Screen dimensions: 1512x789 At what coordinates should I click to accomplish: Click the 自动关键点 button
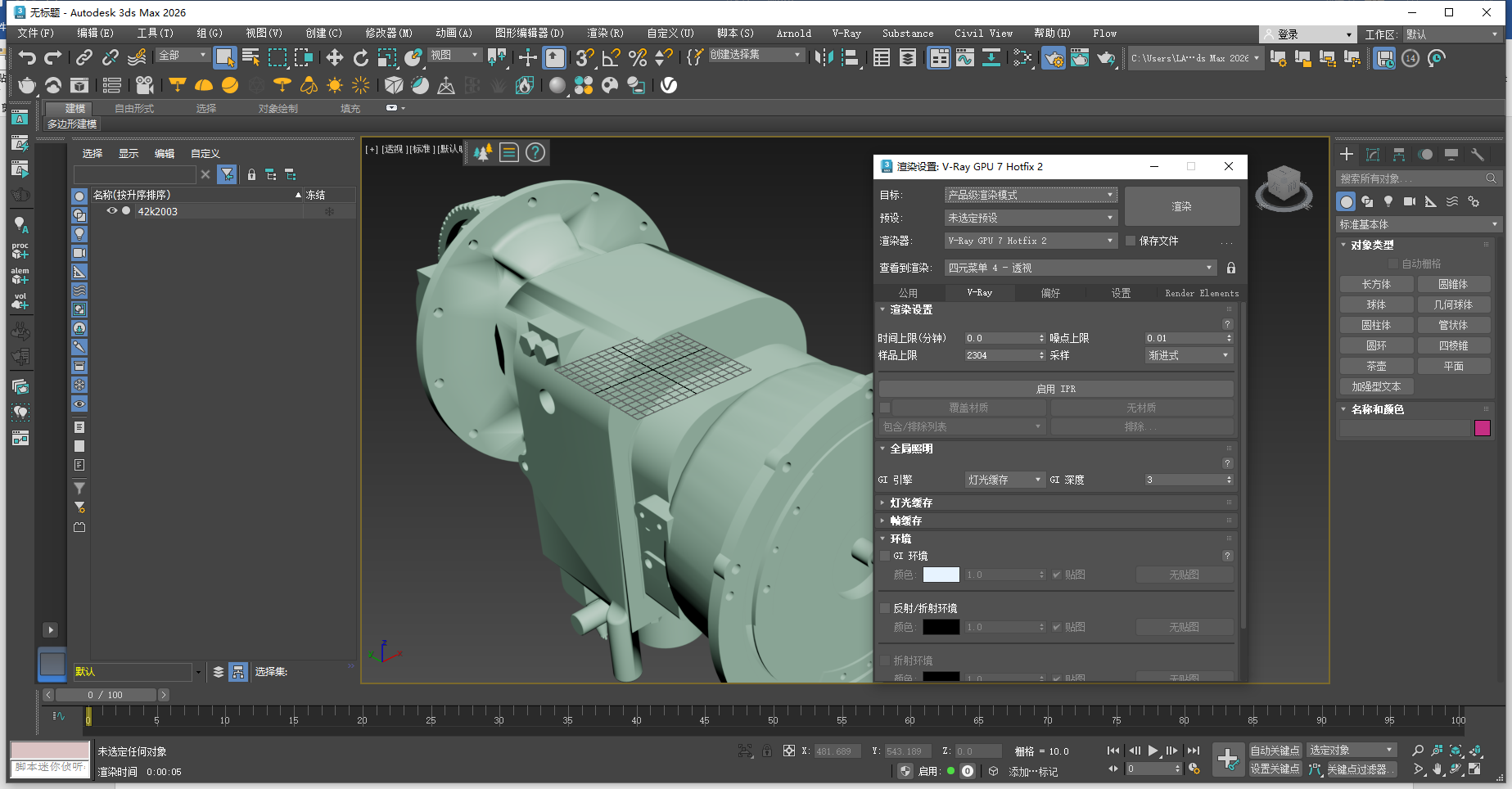(1275, 751)
